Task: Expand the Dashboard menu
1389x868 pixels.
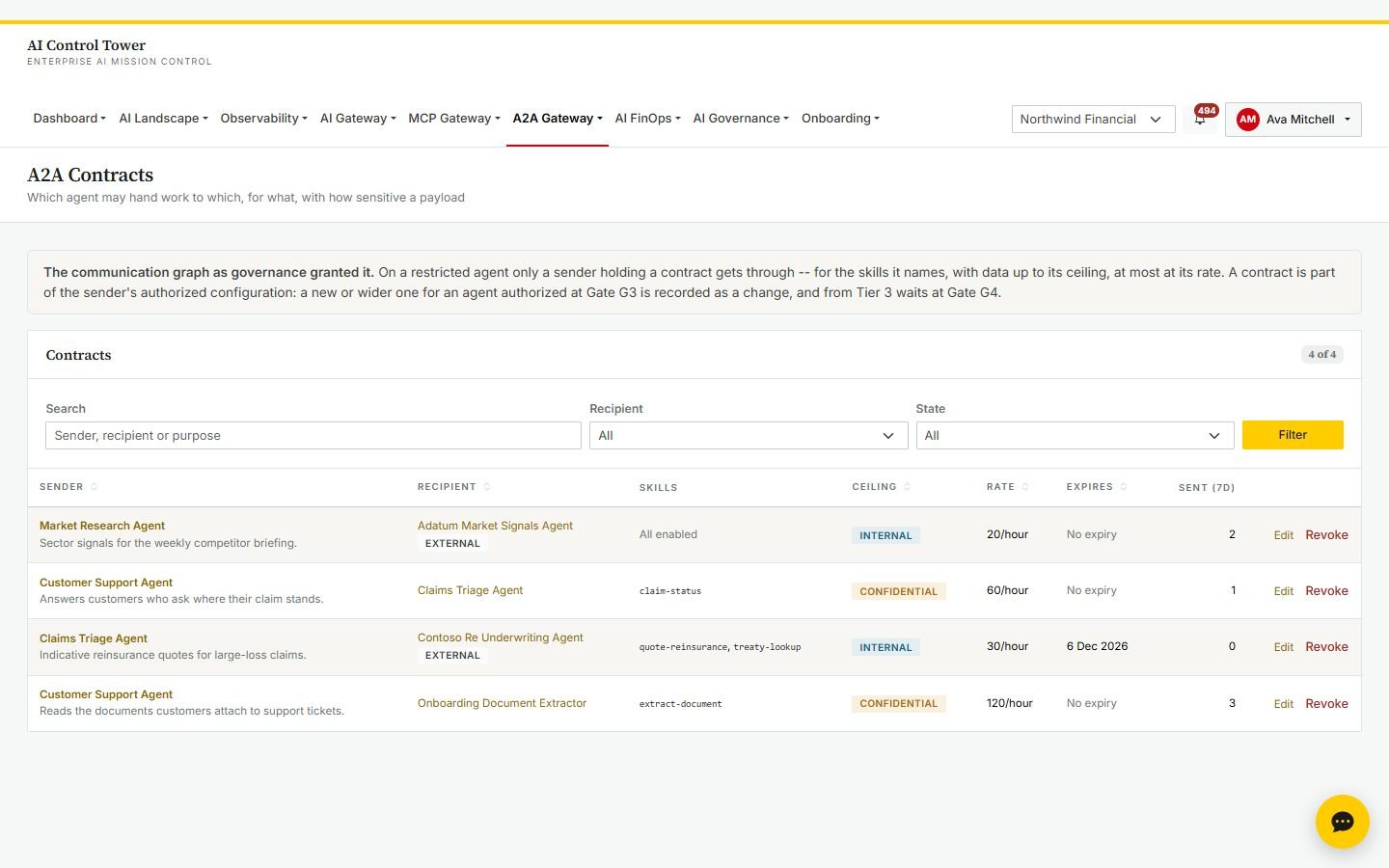Action: pos(69,119)
